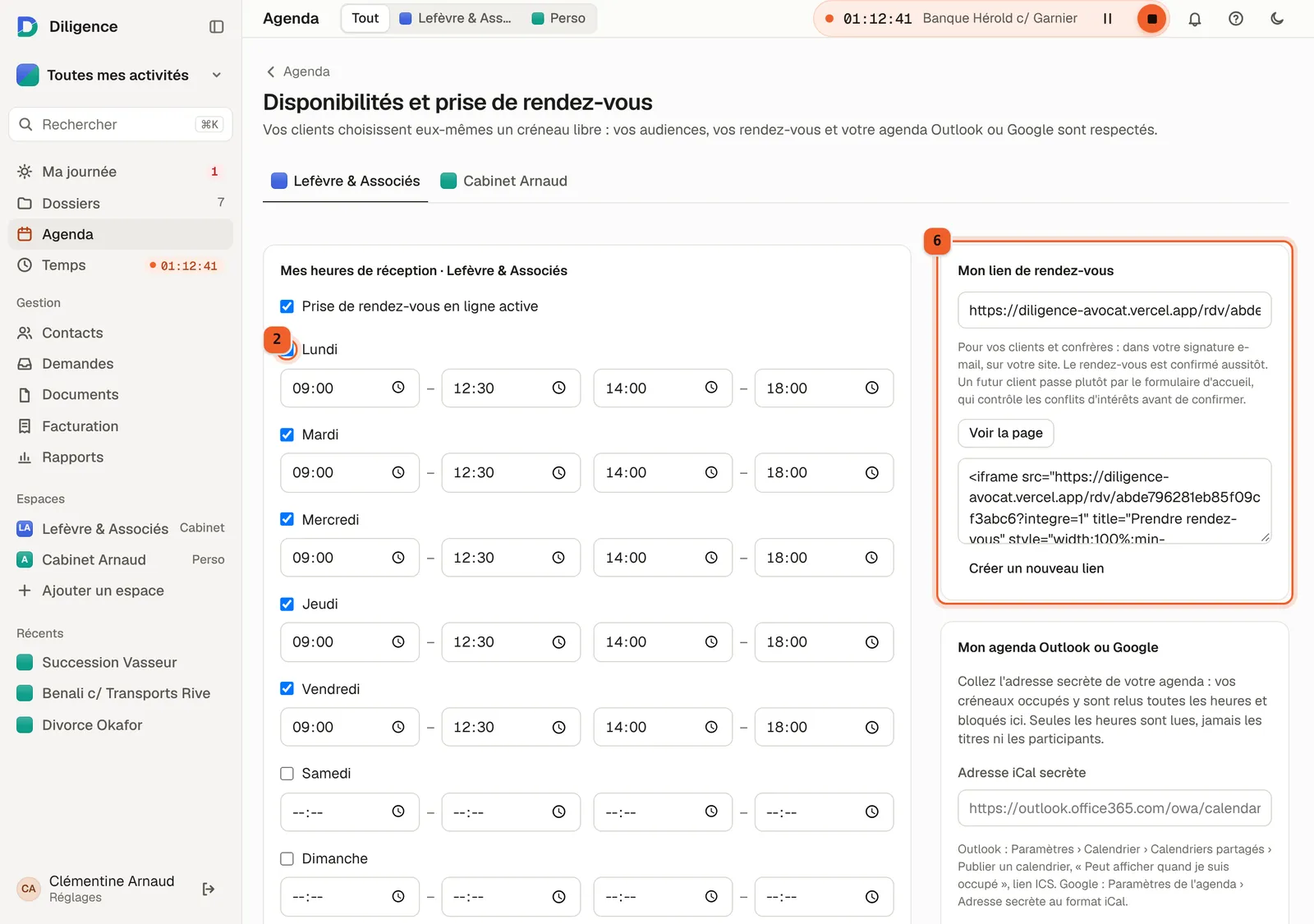Enable the Dimanche checkbox
Screen dimensions: 1314x924
point(287,858)
